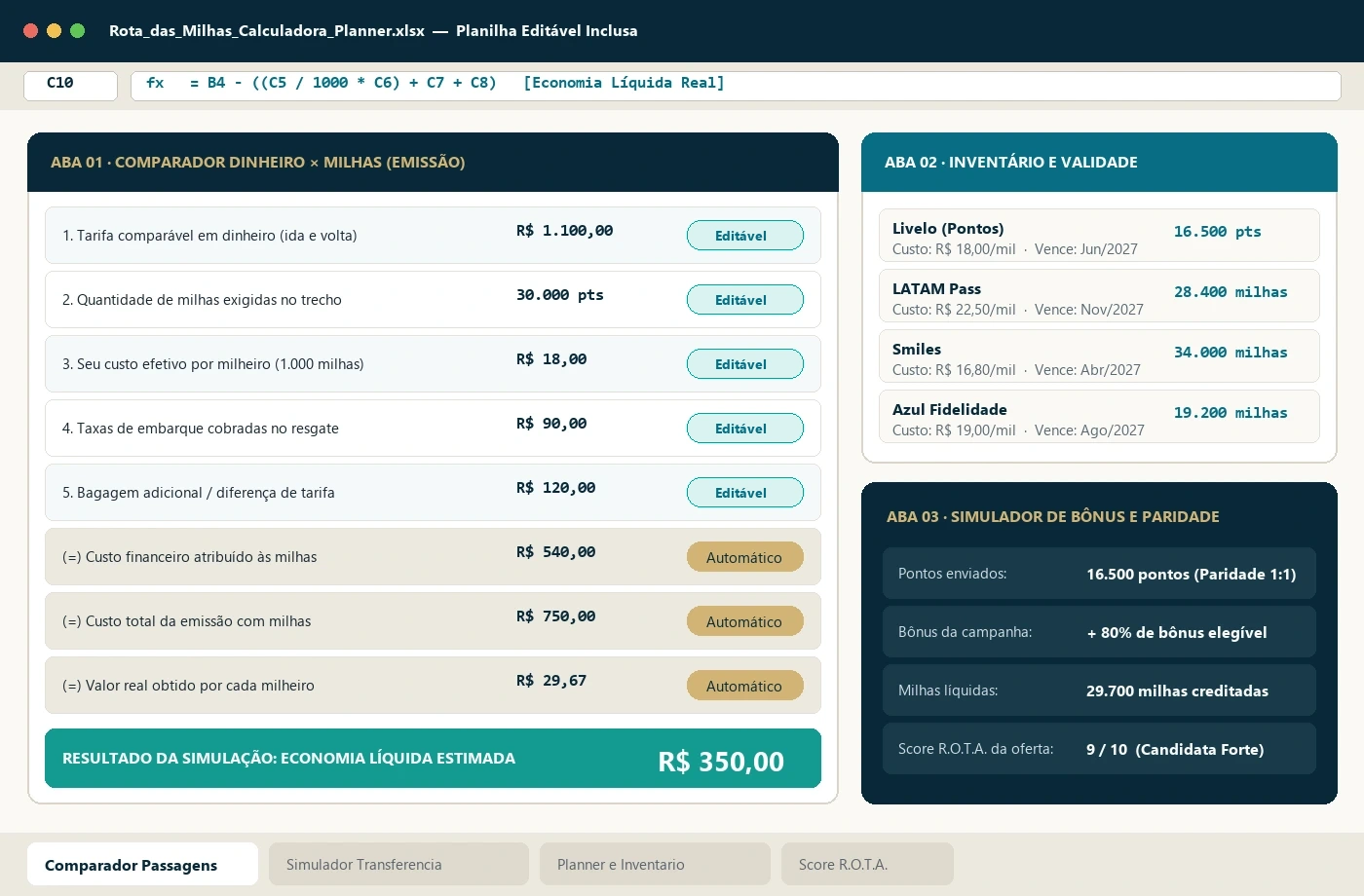Click the 29.700 milhas creditadas value
This screenshot has width=1364, height=896.
1177,691
